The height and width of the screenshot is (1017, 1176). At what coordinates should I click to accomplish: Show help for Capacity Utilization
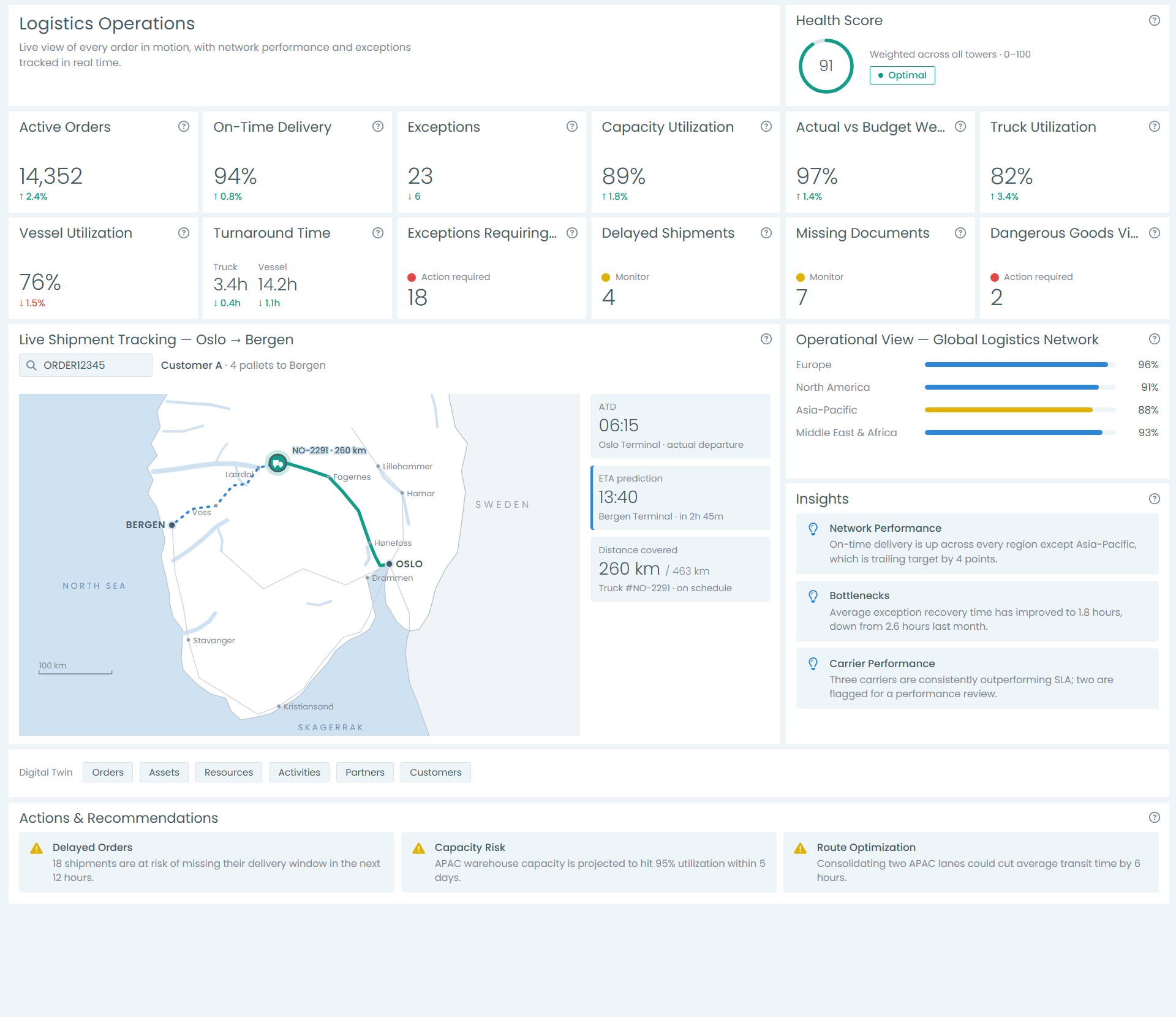pos(766,126)
